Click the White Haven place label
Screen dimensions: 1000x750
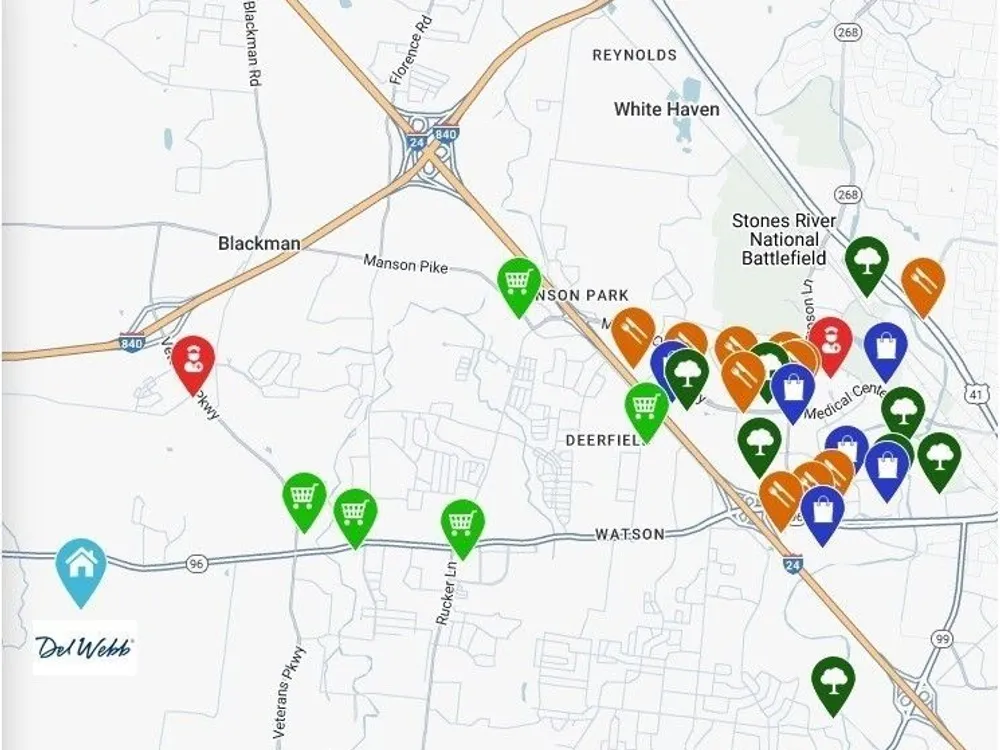coord(666,109)
